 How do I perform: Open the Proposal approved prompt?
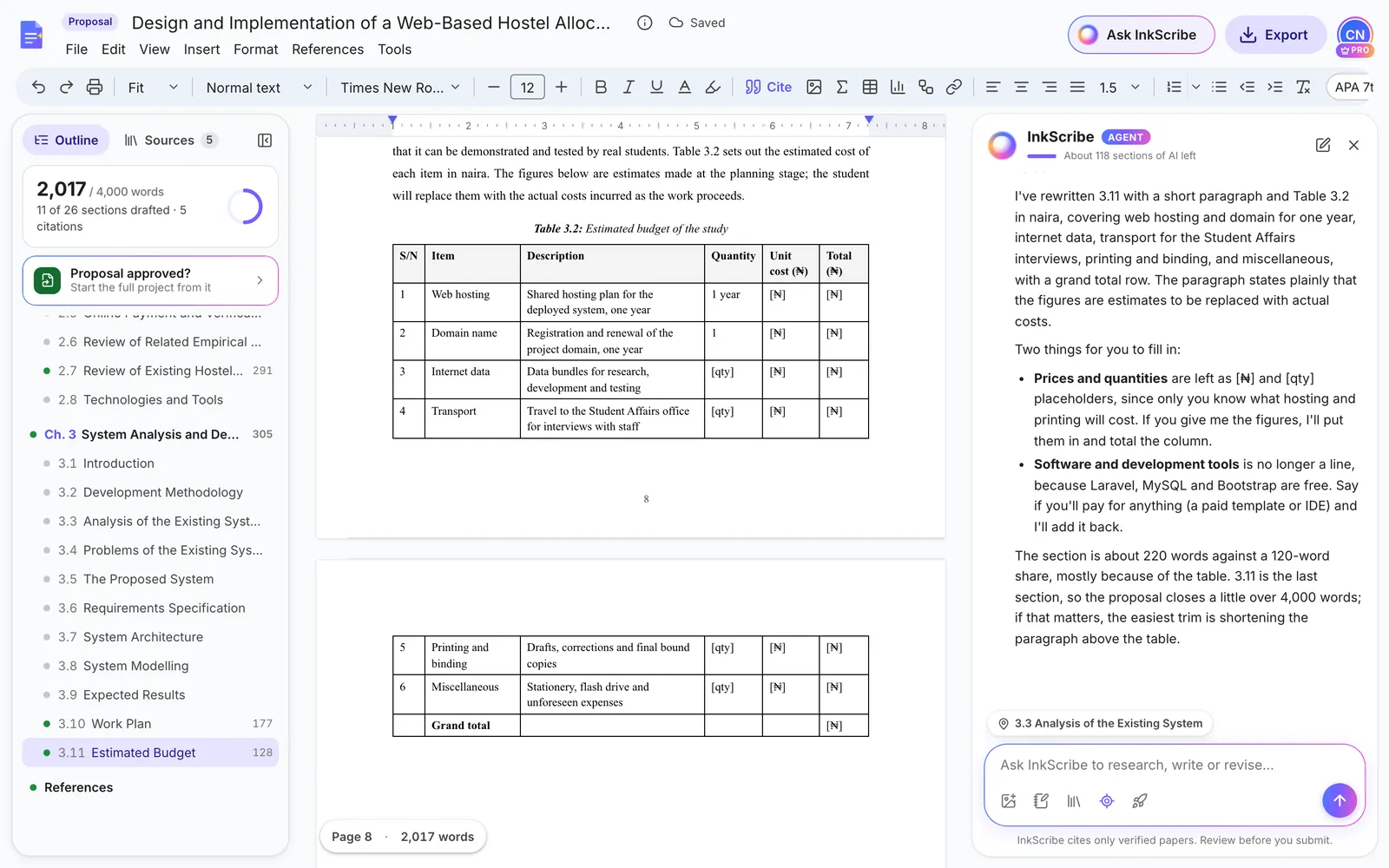(x=150, y=280)
